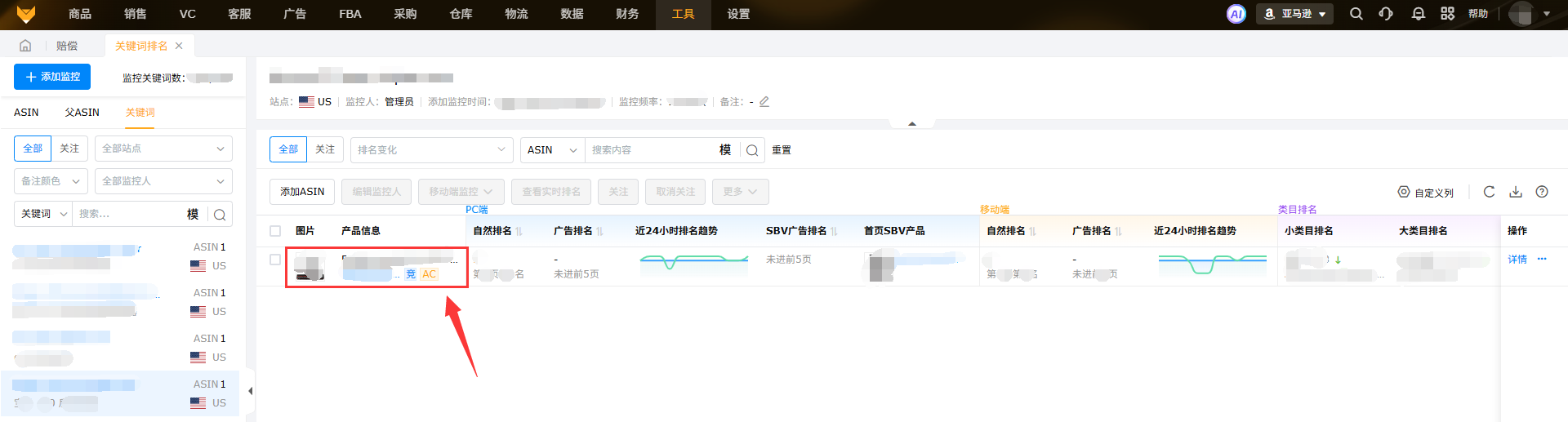Select main panel 全部 filter
The width and height of the screenshot is (1568, 422).
point(288,149)
